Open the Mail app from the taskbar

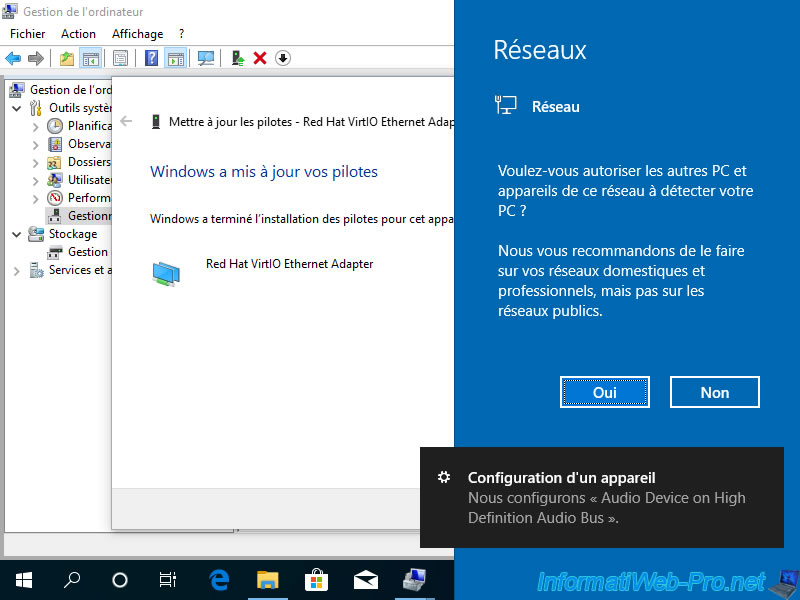365,580
